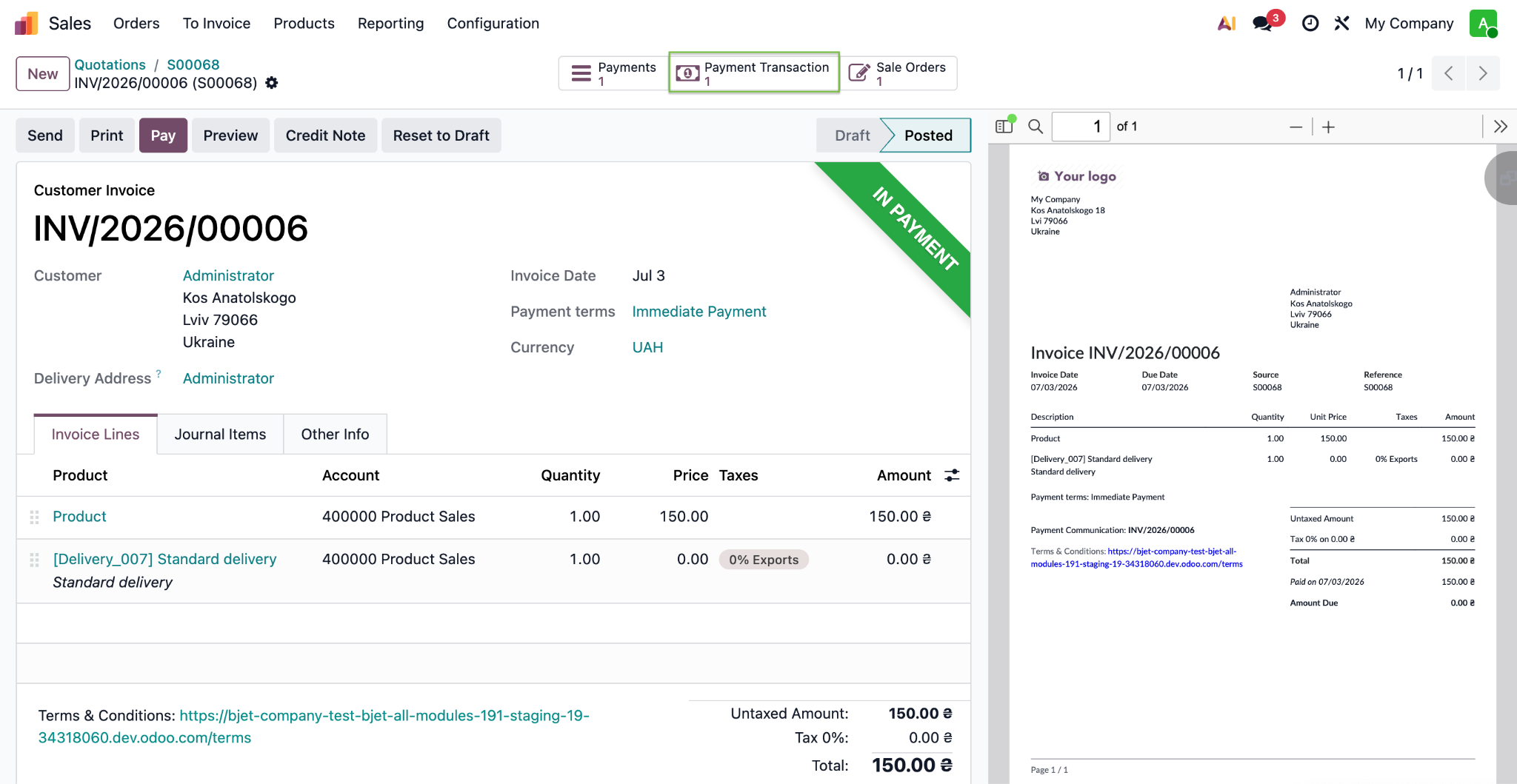Go to Quotations breadcrumb
Image resolution: width=1517 pixels, height=784 pixels.
[x=110, y=64]
